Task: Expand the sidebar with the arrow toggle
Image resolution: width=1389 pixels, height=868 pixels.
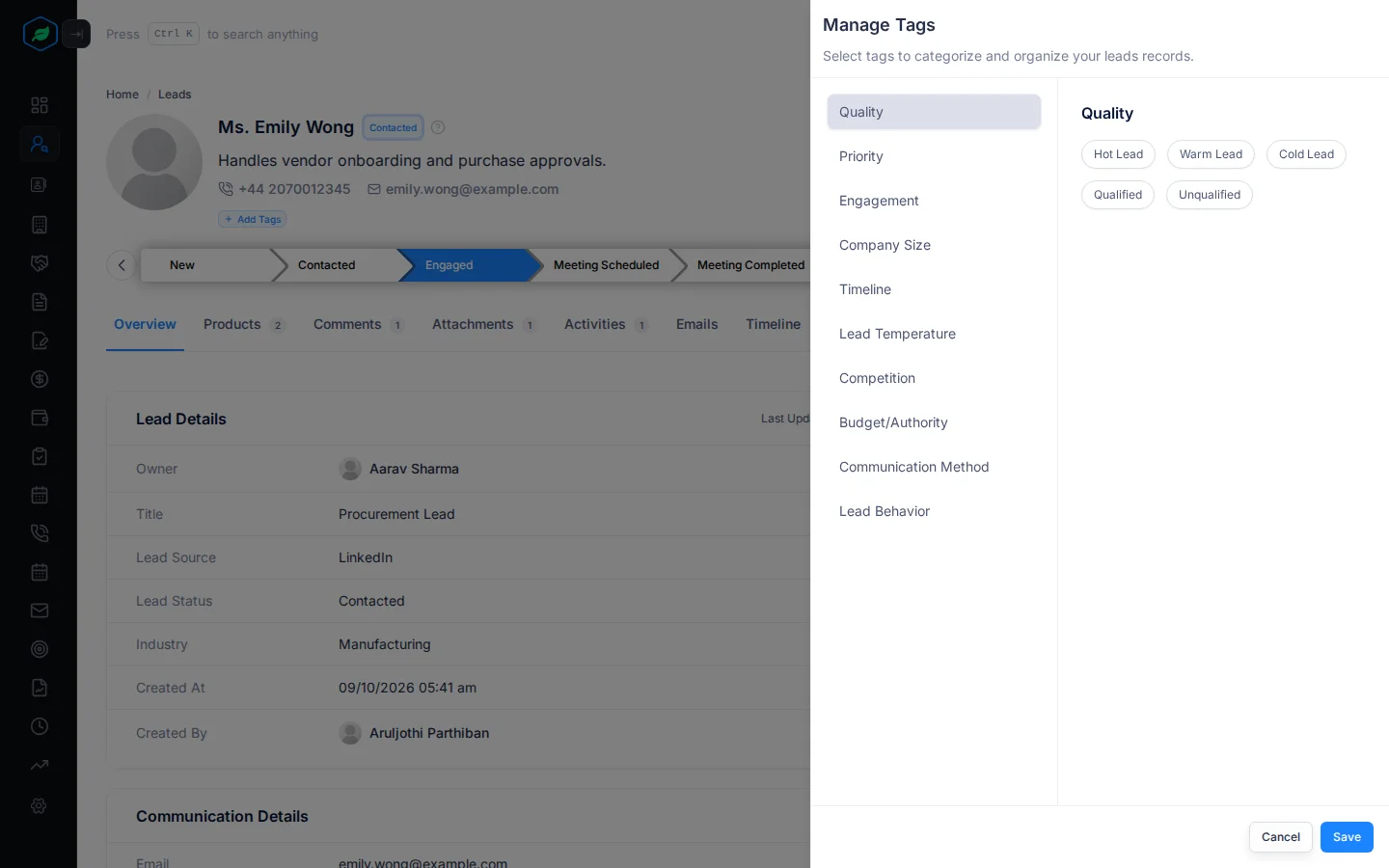Action: [x=76, y=34]
